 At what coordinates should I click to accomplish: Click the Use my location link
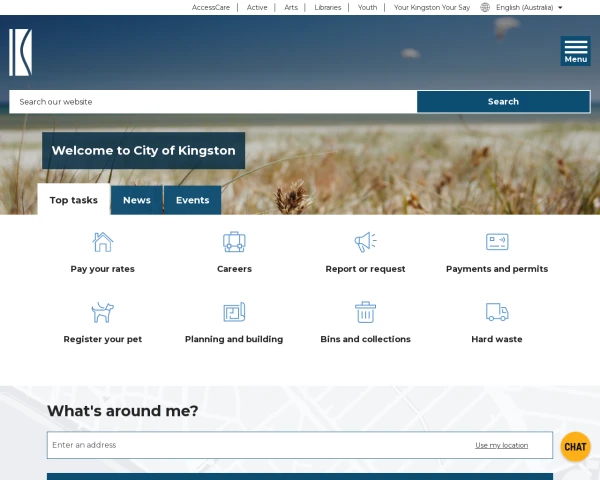coord(501,445)
